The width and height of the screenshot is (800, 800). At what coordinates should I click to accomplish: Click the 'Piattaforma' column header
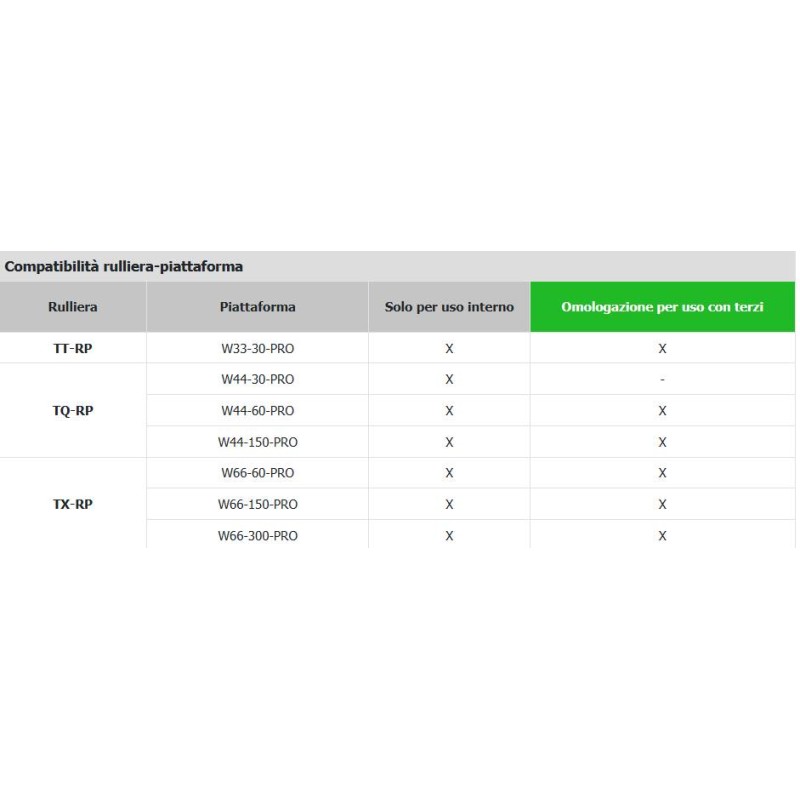click(257, 307)
